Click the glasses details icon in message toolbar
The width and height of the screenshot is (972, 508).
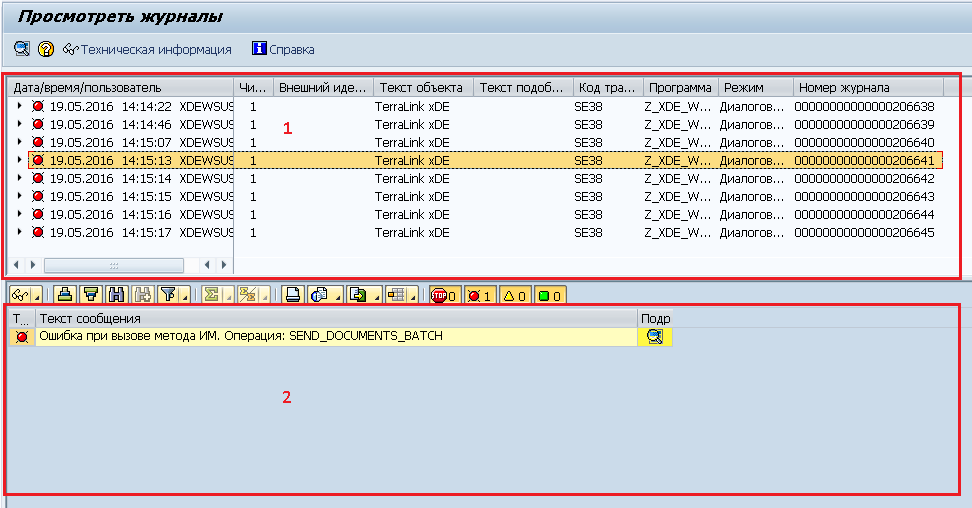(x=19, y=295)
